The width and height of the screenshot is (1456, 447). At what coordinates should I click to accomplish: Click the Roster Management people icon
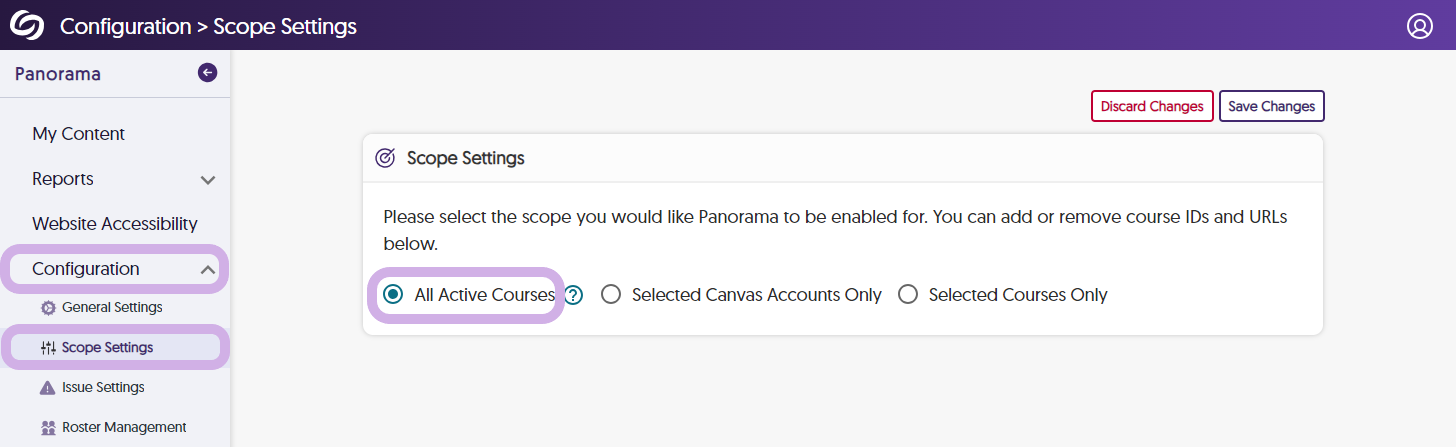pyautogui.click(x=48, y=428)
